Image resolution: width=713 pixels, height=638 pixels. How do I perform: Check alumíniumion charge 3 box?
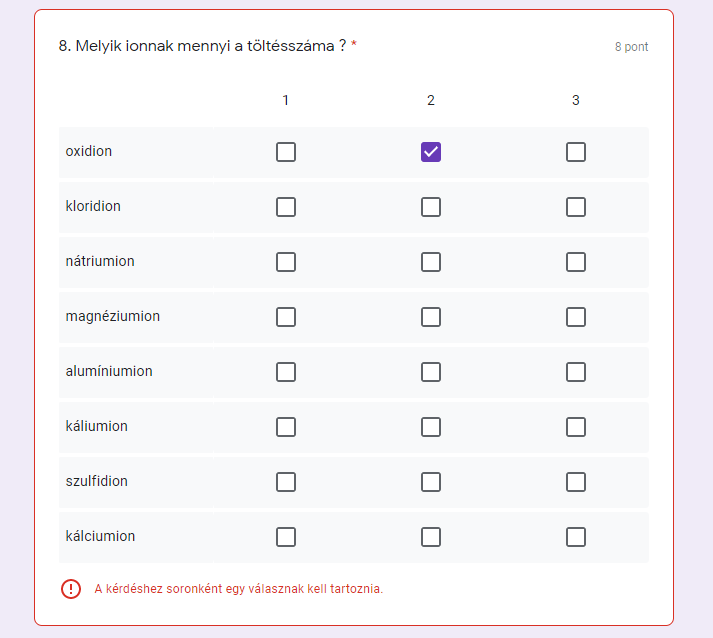(576, 372)
